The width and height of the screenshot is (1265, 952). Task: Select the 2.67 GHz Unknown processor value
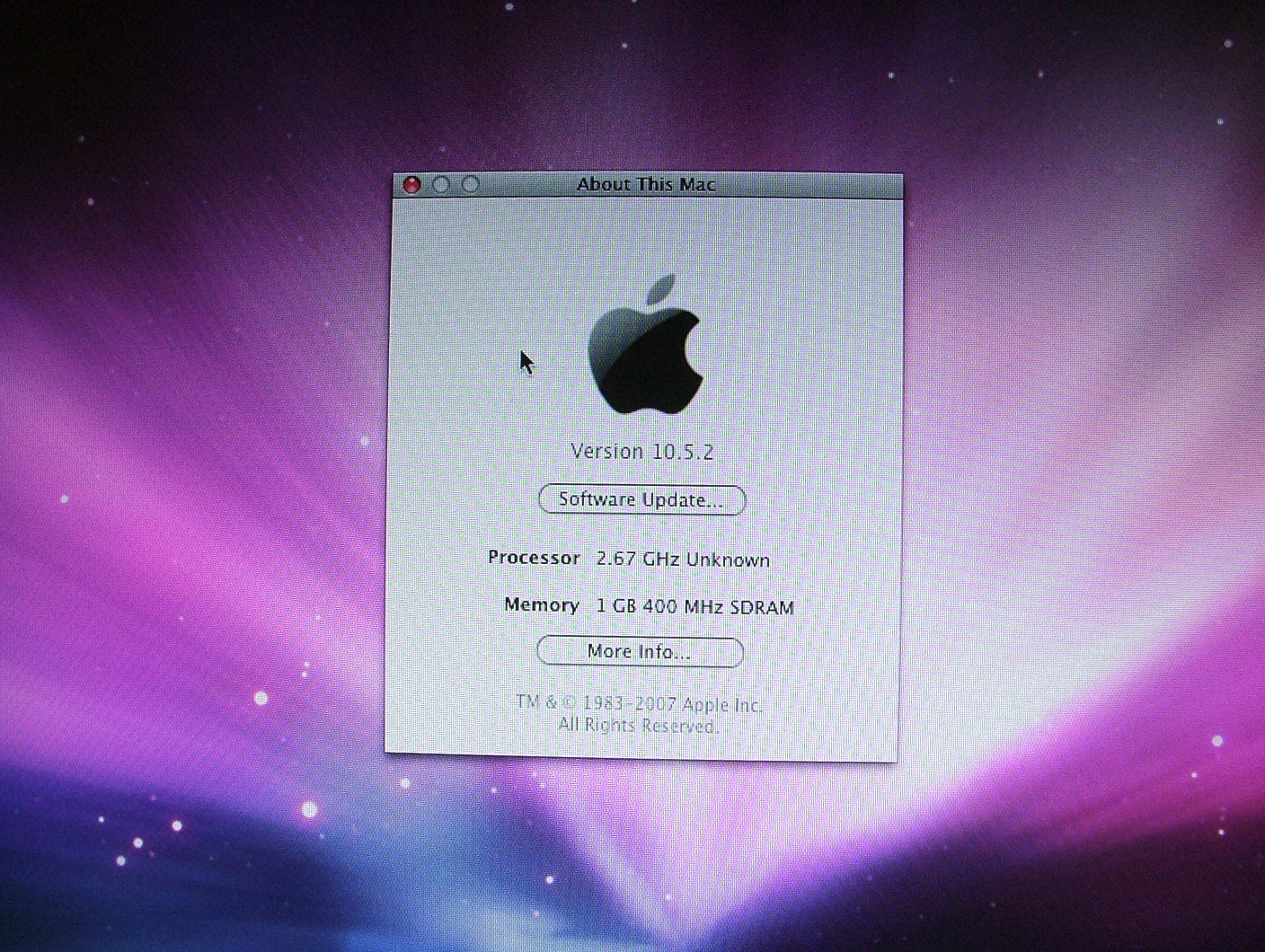pyautogui.click(x=684, y=560)
